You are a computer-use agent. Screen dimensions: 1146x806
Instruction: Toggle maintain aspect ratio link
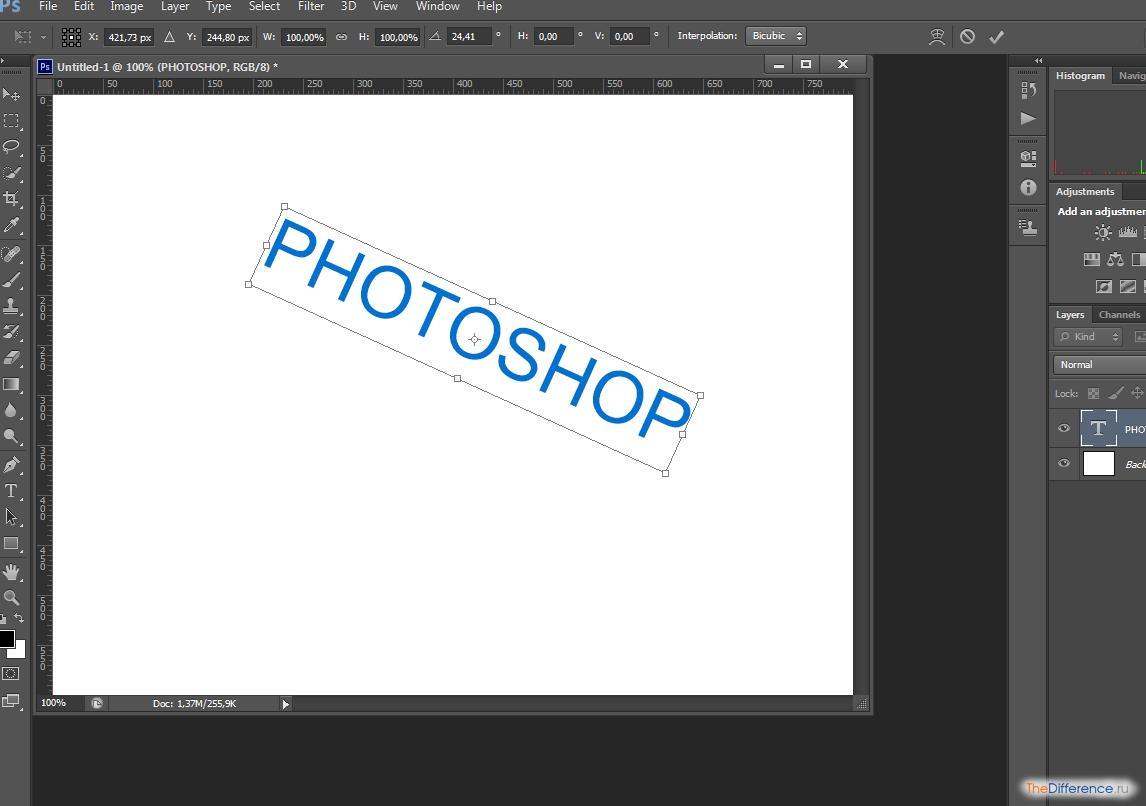point(341,37)
